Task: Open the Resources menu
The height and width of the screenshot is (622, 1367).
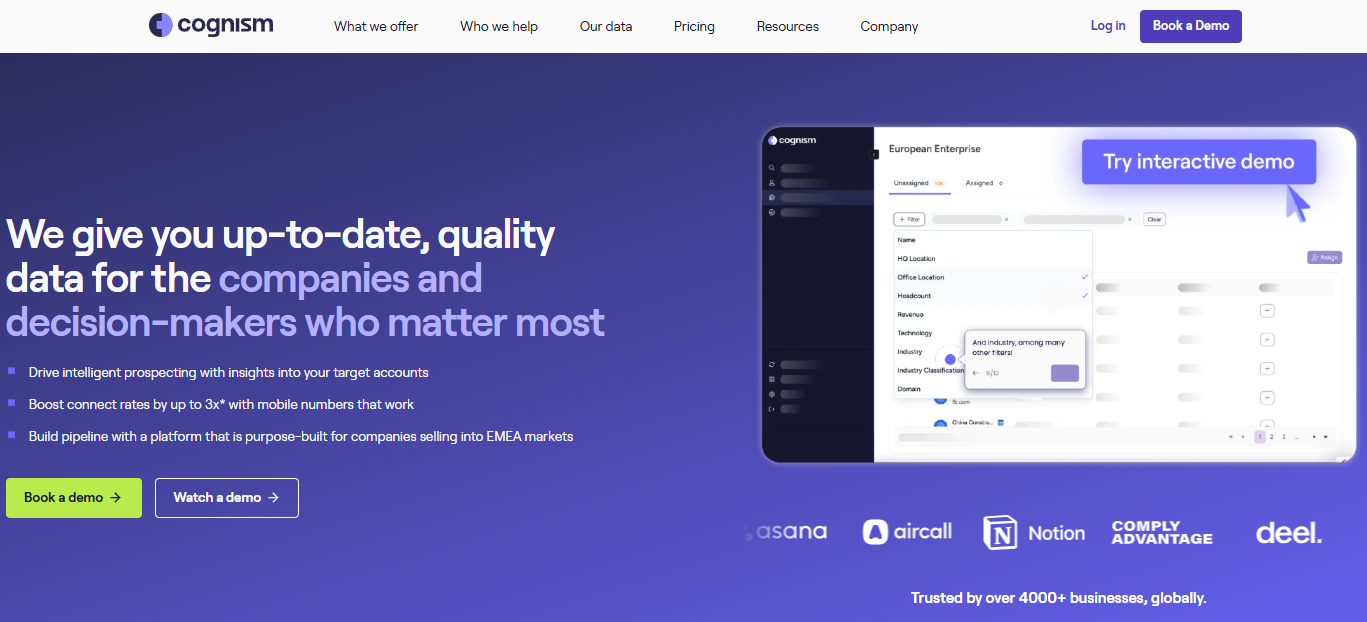Action: pos(788,27)
